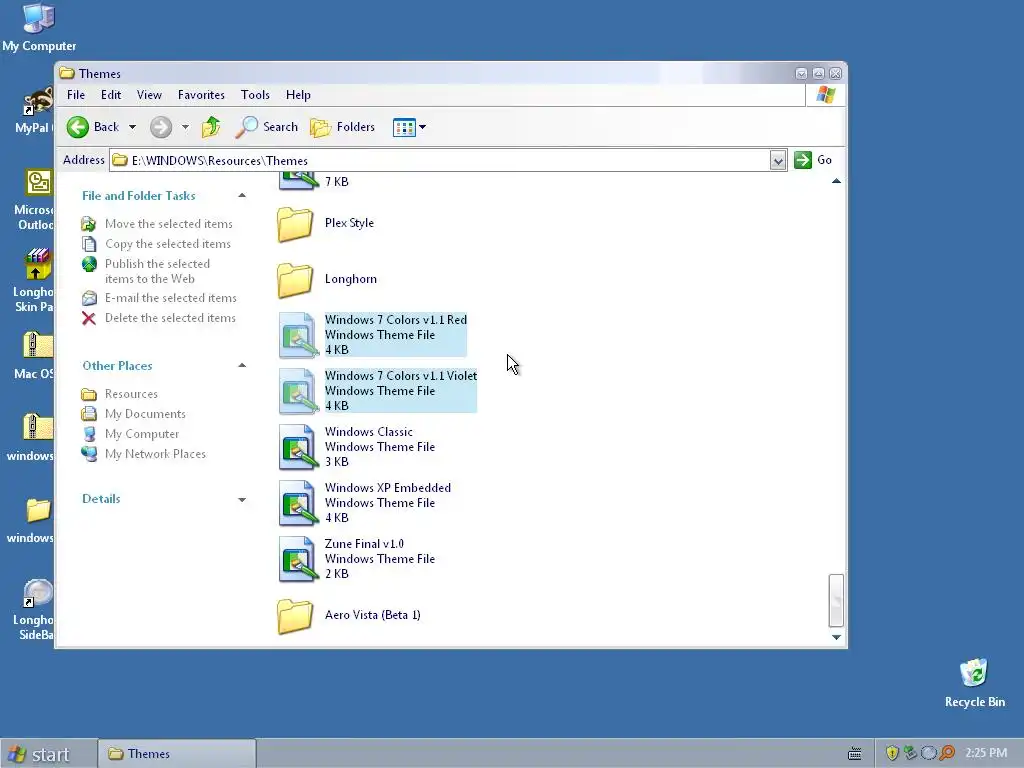Click the taskbar clock showing 2:25 PM

[x=985, y=753]
